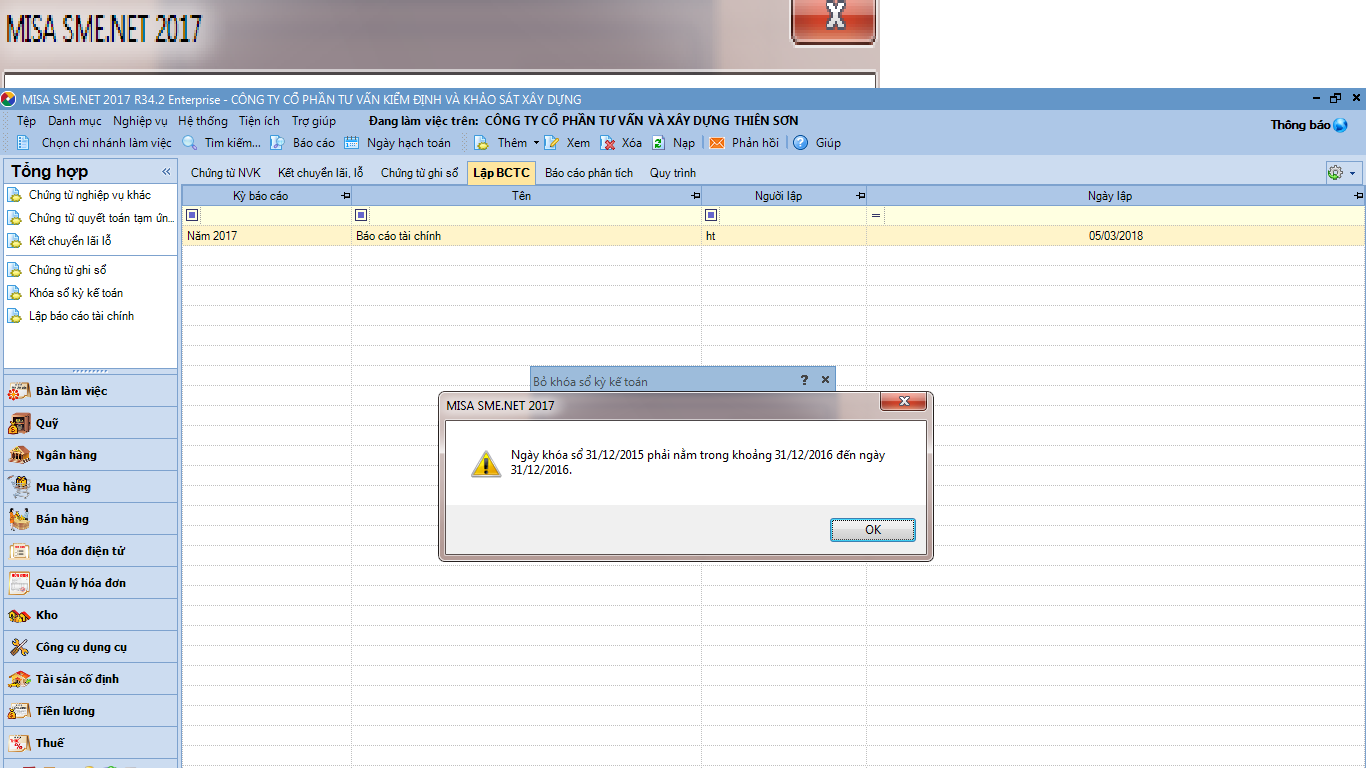1366x768 pixels.
Task: Open the Ngân hàng module
Action: [x=91, y=455]
